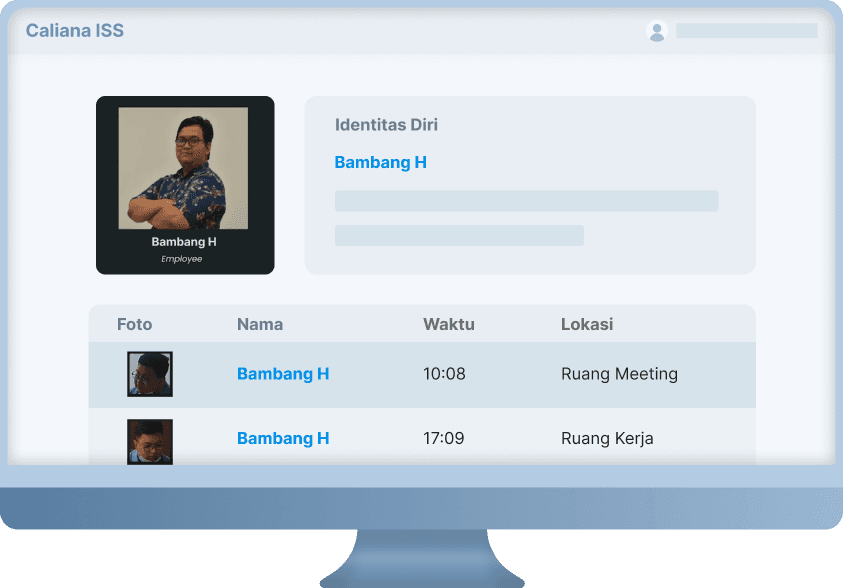Click the short placeholder bar in identity card
The image size is (843, 588).
tap(459, 235)
